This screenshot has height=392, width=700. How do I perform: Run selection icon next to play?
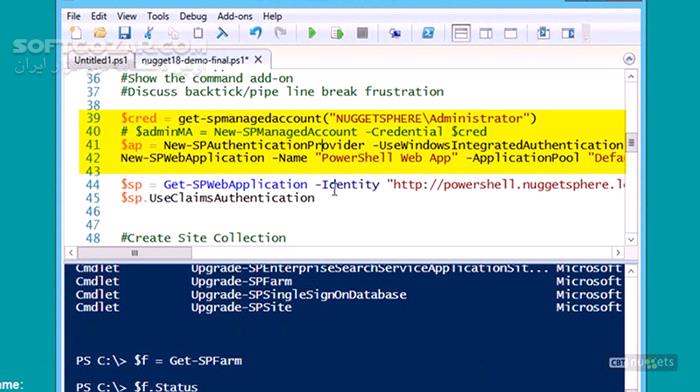pos(337,33)
